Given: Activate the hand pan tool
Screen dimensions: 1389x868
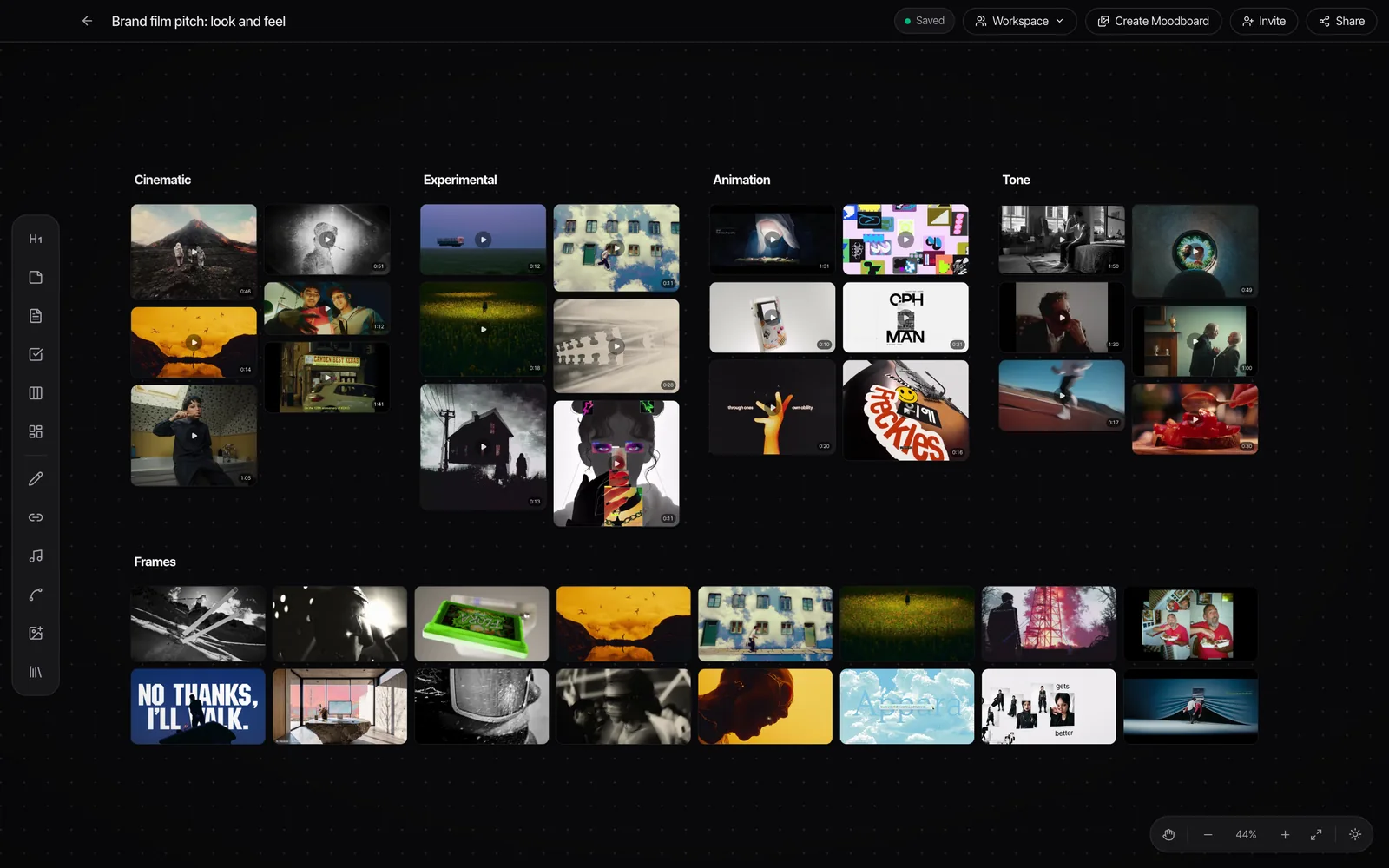Looking at the screenshot, I should coord(1168,834).
